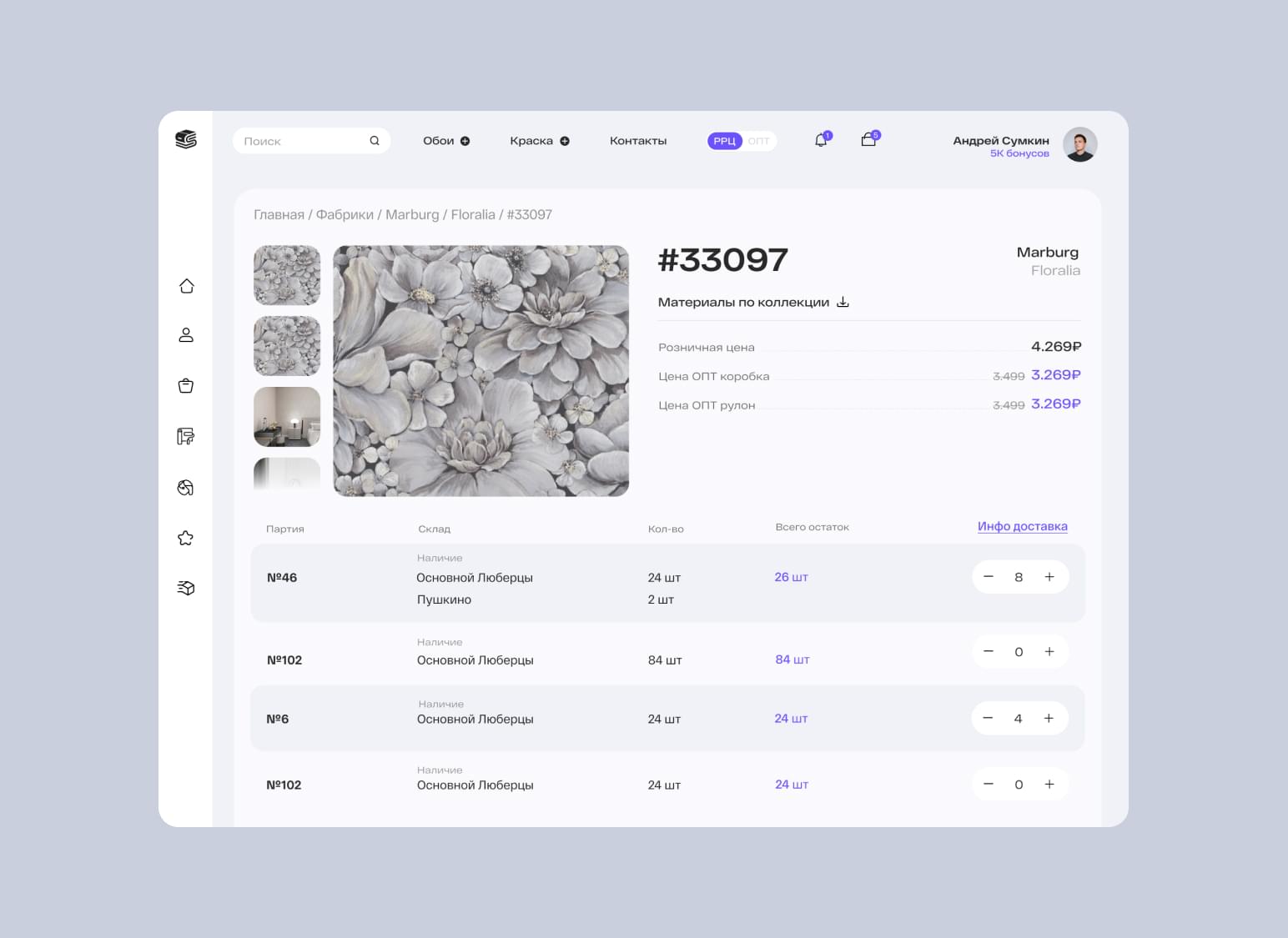
Task: Open the Инфо доставка link
Action: tap(1022, 526)
